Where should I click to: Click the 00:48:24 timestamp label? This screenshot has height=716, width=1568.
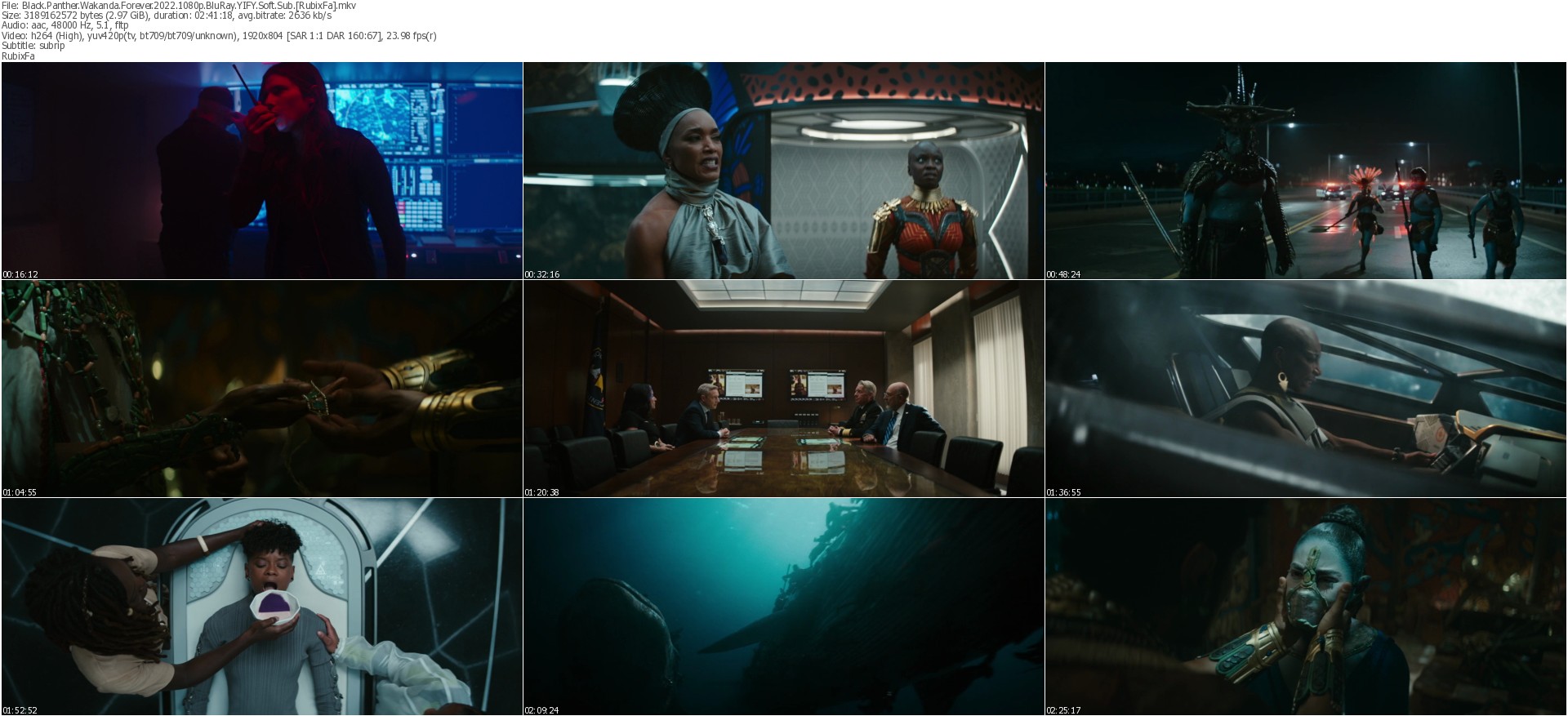coord(1063,274)
